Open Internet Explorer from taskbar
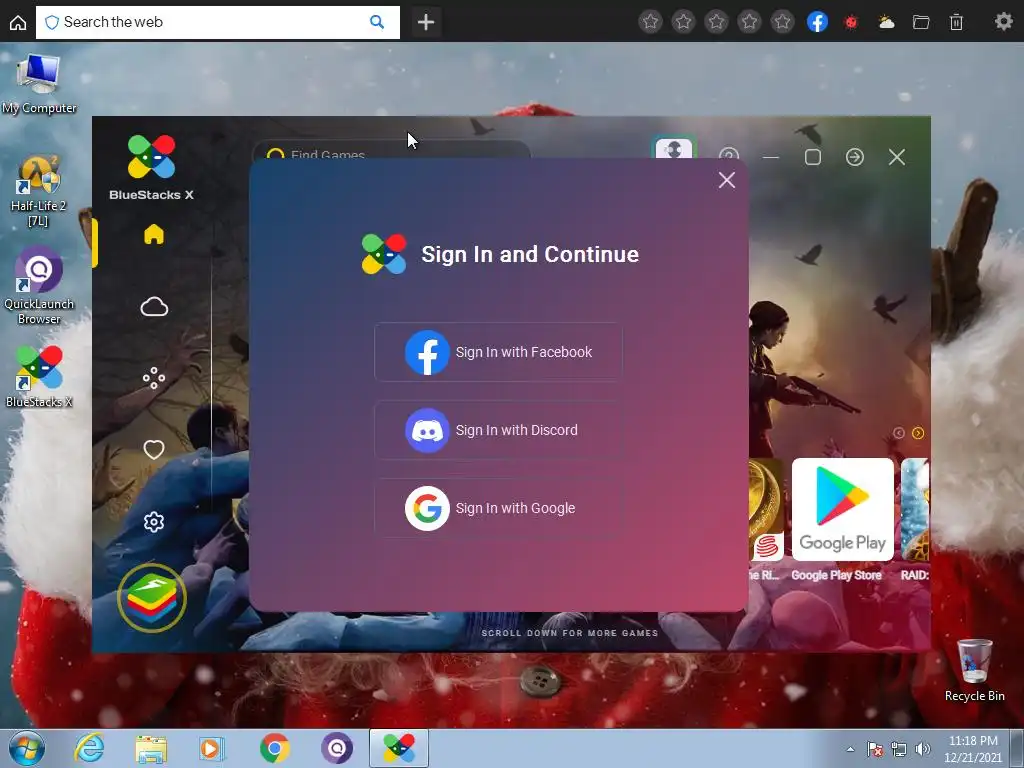Image resolution: width=1024 pixels, height=768 pixels. [89, 748]
